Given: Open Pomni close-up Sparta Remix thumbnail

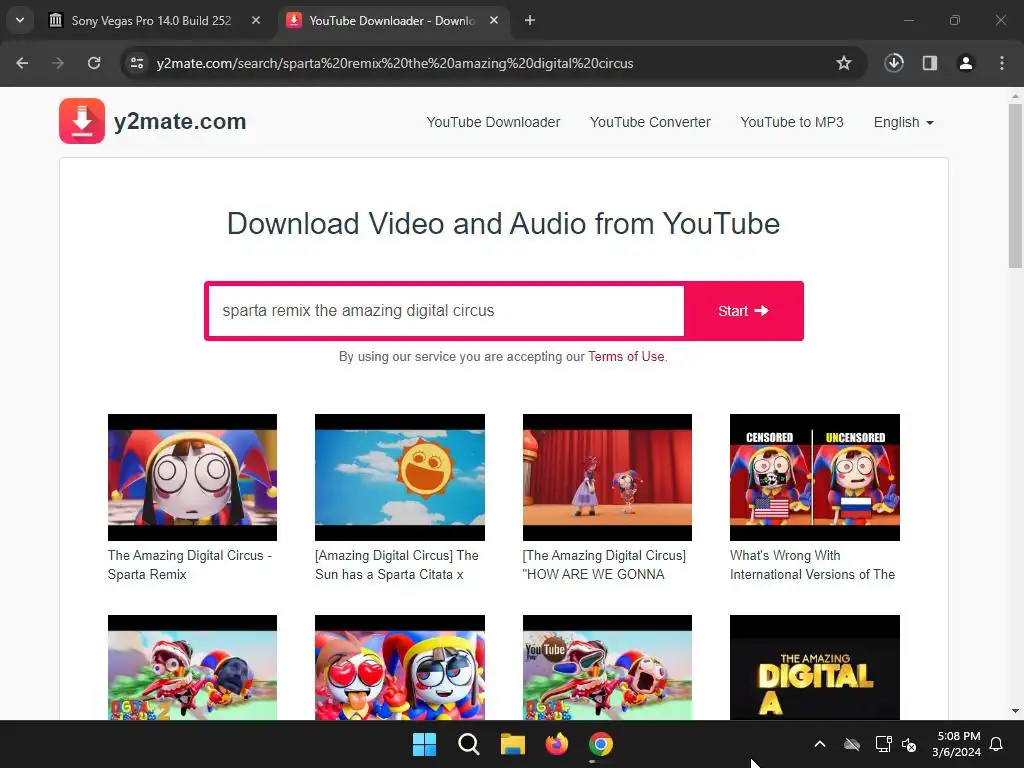Looking at the screenshot, I should (x=192, y=477).
